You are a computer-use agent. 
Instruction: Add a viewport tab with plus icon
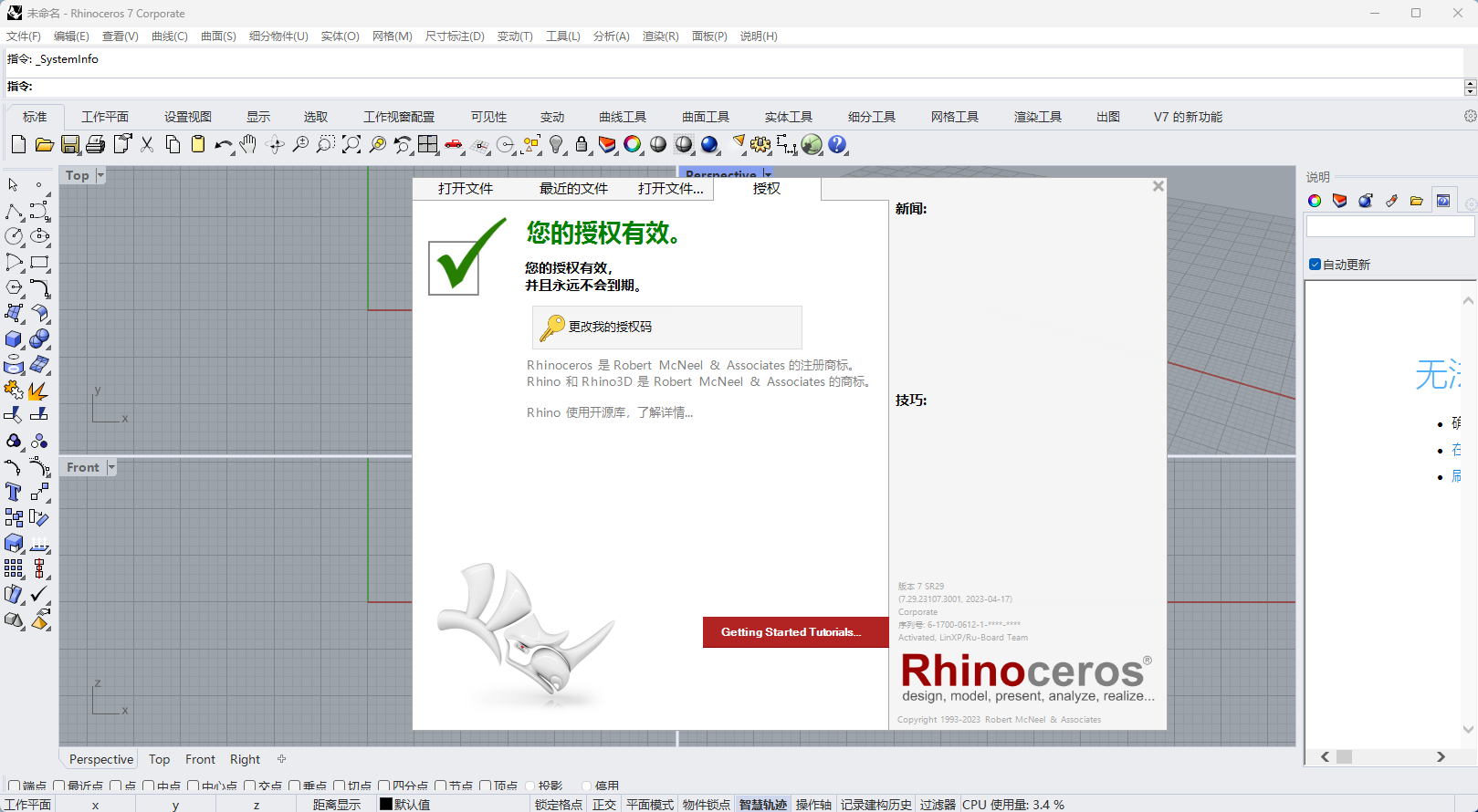[282, 759]
